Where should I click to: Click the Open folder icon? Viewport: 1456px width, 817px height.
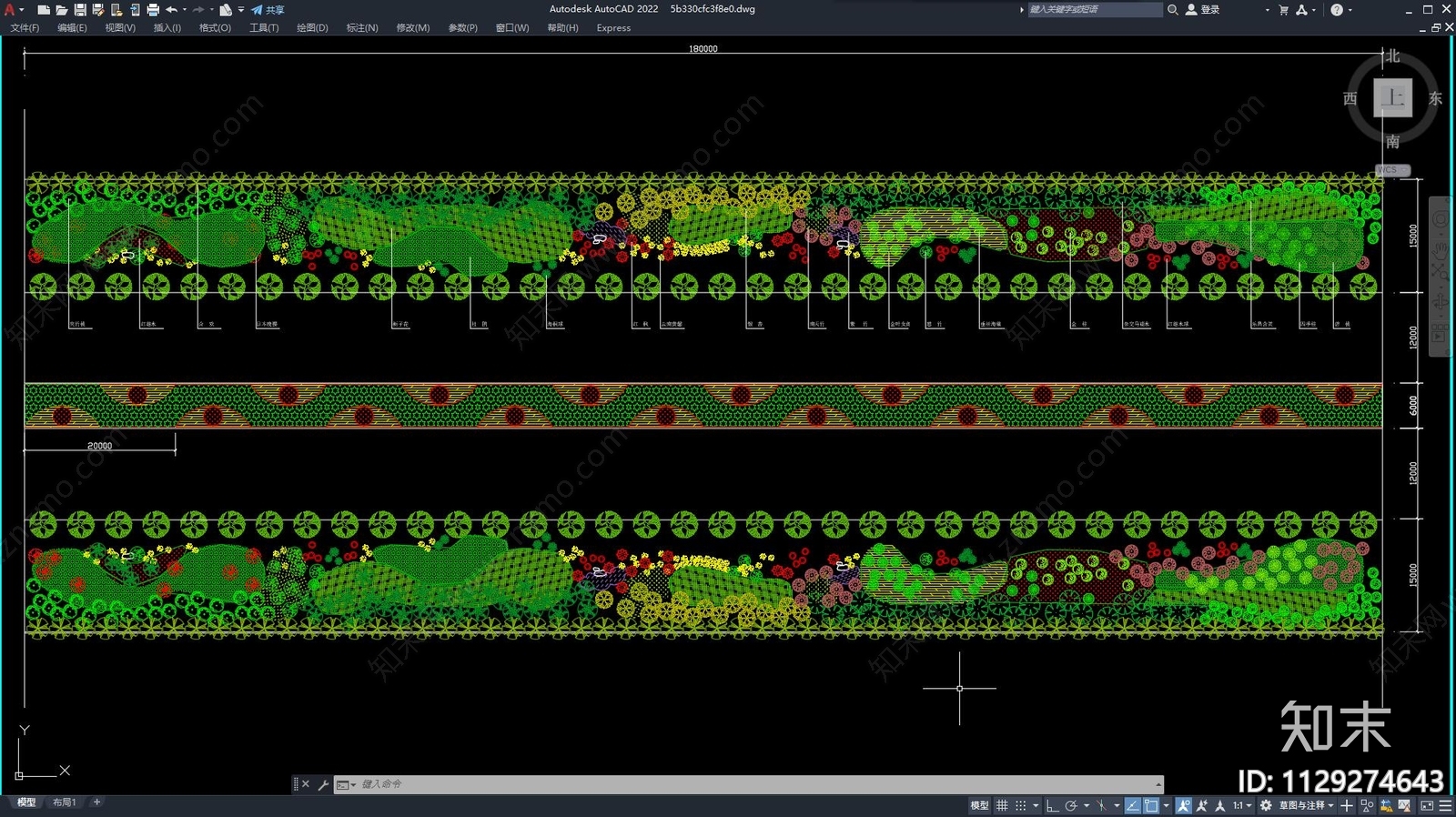click(62, 10)
